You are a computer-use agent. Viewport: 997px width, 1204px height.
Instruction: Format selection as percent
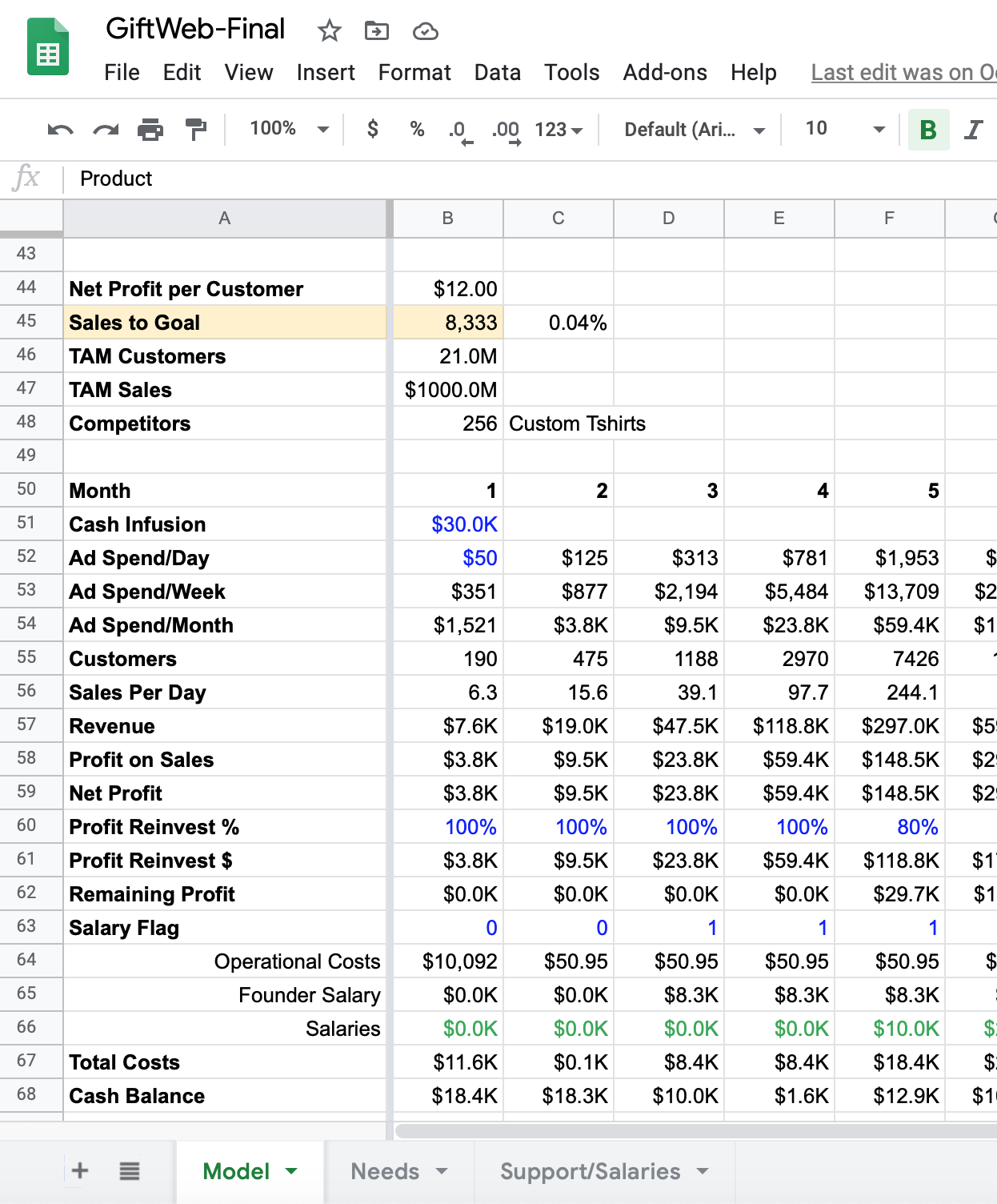pyautogui.click(x=416, y=129)
